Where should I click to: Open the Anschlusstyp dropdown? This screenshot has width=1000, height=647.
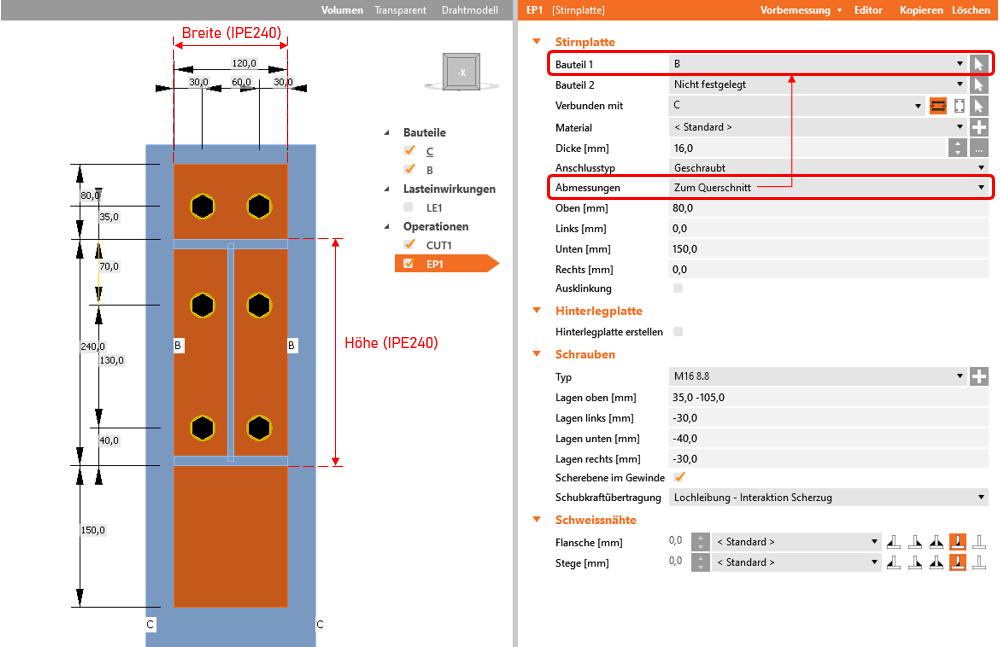point(828,168)
